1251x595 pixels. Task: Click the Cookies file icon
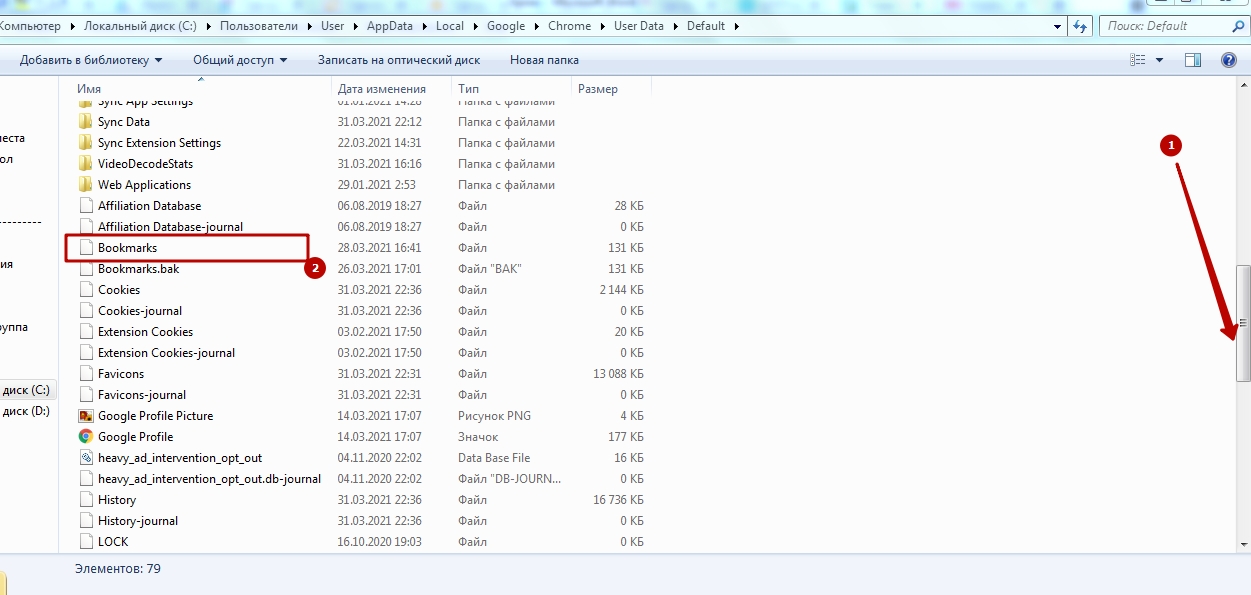[86, 290]
